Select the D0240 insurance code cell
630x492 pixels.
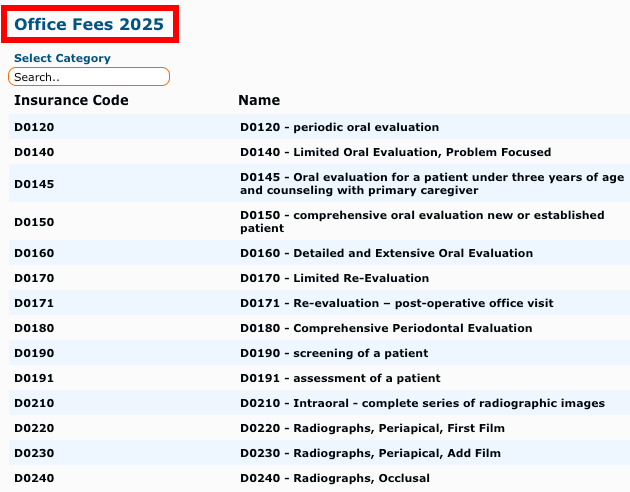[34, 478]
